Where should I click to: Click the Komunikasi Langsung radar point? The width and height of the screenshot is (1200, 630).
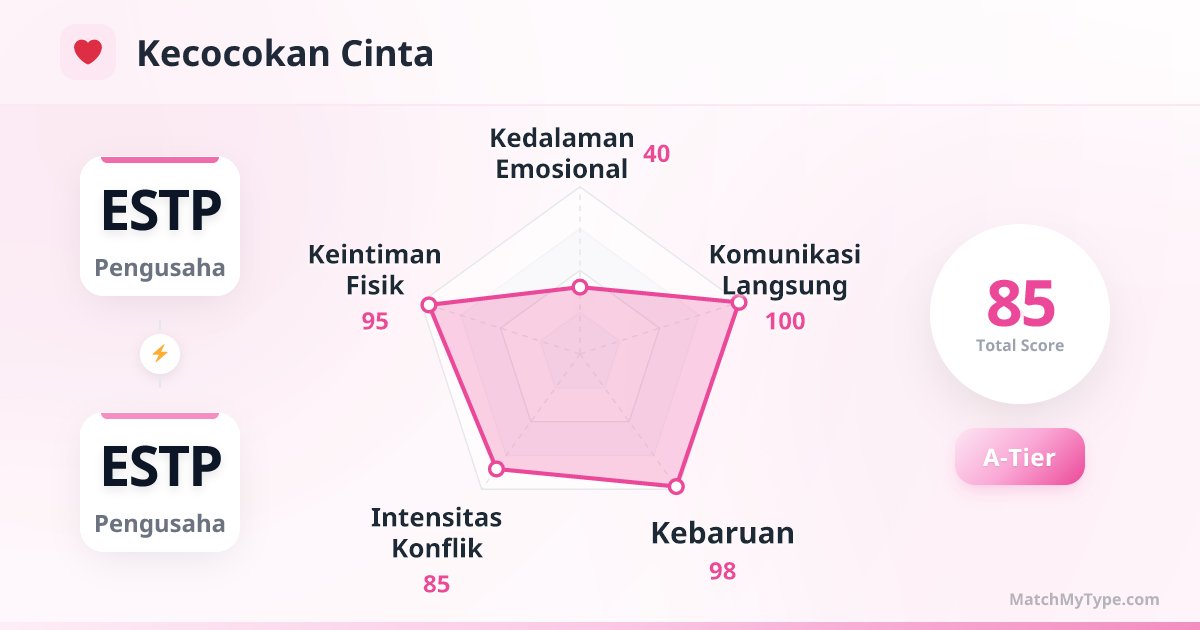[x=739, y=302]
